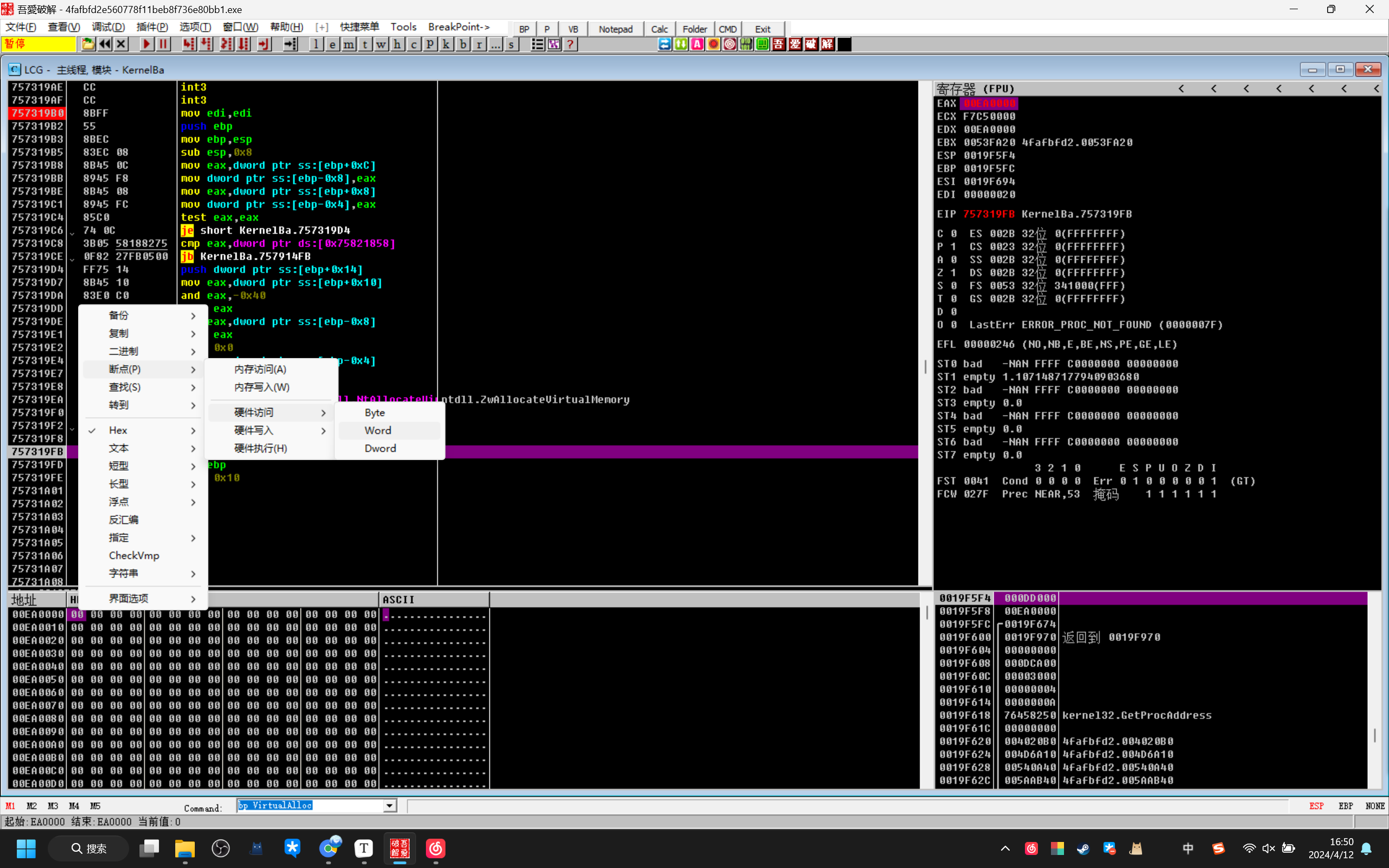
Task: Select Word in hardware access submenu
Action: tap(390, 430)
